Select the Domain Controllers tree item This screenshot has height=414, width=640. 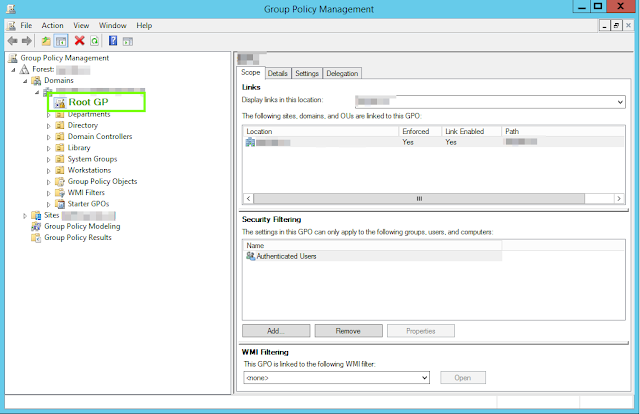[x=100, y=137]
